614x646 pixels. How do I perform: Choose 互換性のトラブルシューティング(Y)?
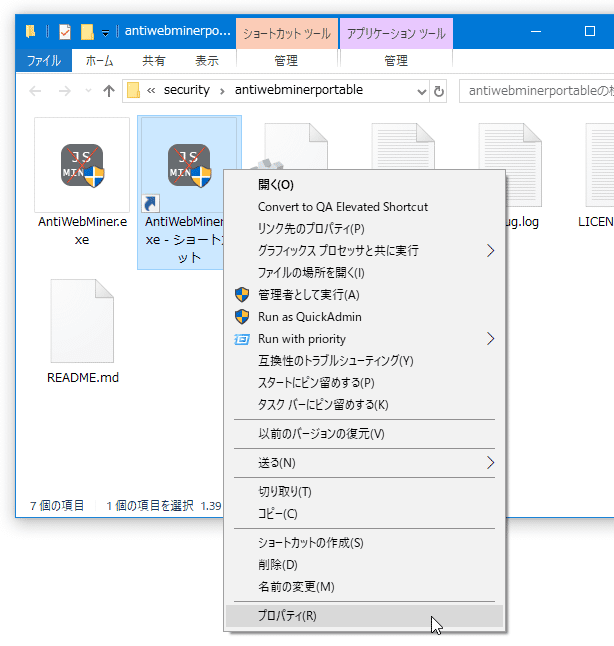[x=364, y=361]
